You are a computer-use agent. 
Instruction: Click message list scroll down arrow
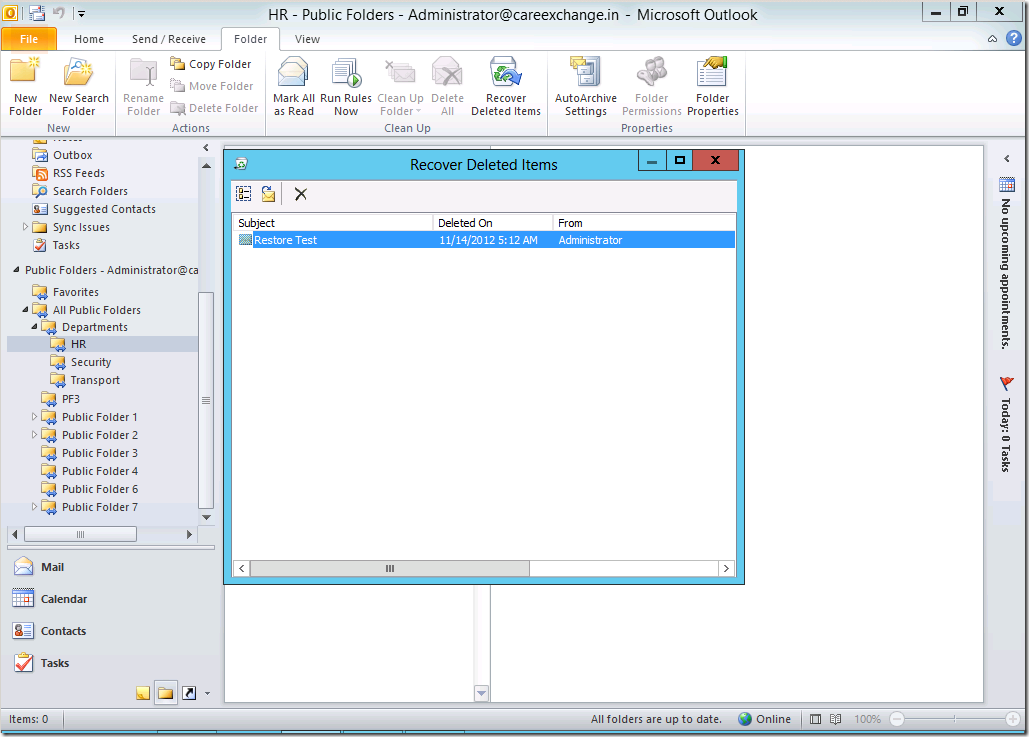pos(482,693)
